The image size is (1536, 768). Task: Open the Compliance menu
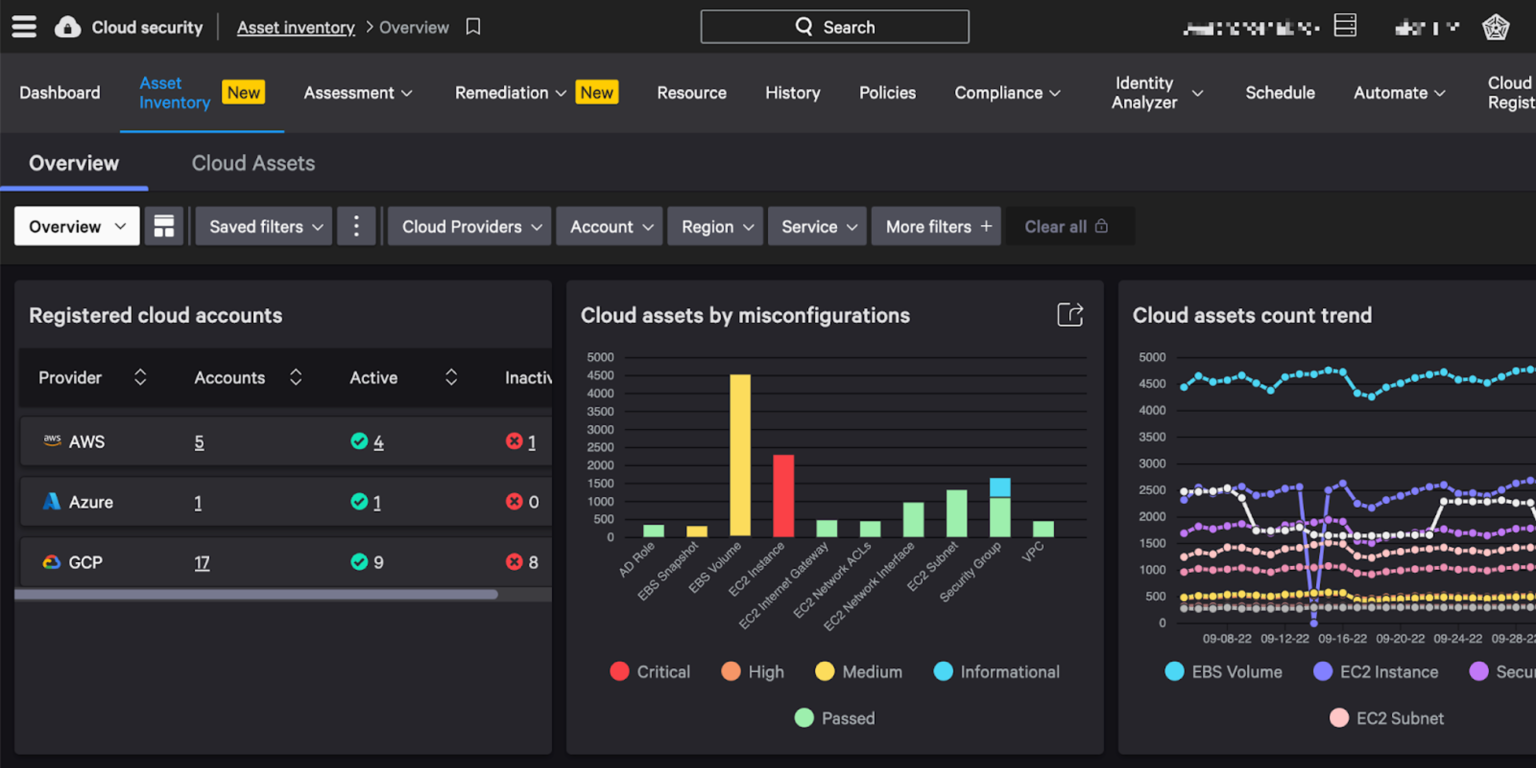tap(1006, 92)
